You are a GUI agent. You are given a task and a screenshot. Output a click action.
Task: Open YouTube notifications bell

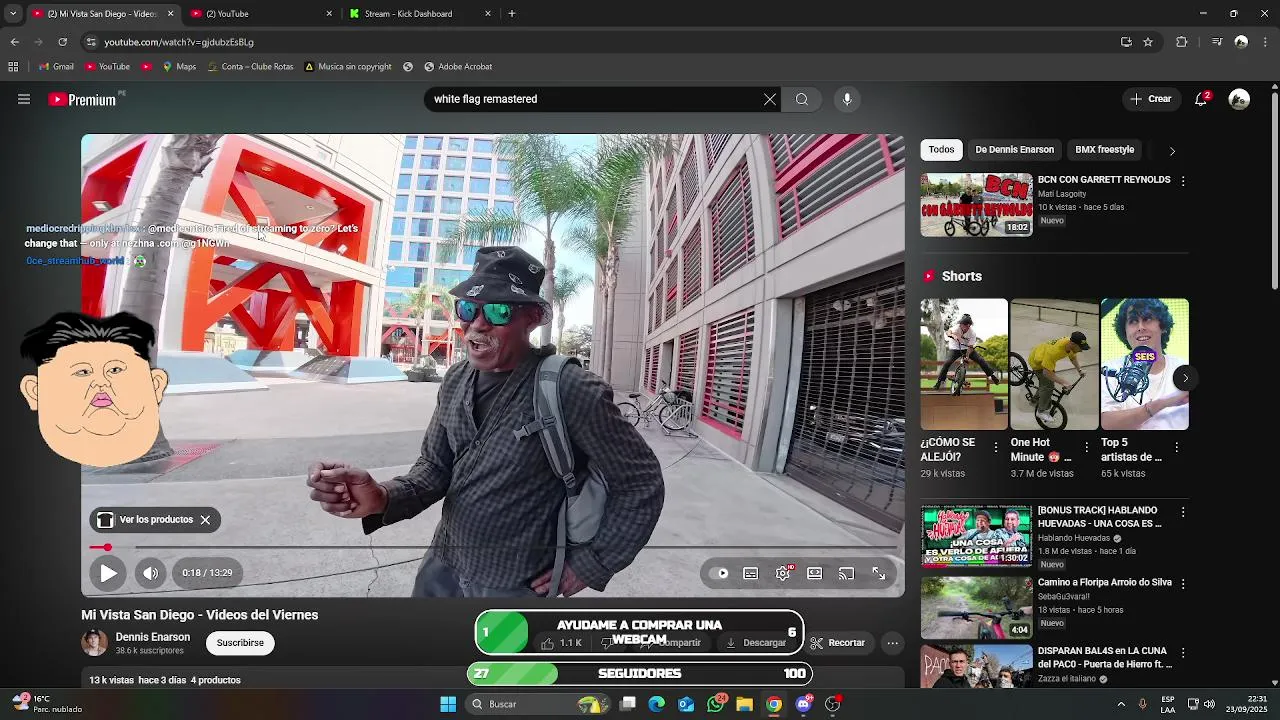pyautogui.click(x=1201, y=99)
